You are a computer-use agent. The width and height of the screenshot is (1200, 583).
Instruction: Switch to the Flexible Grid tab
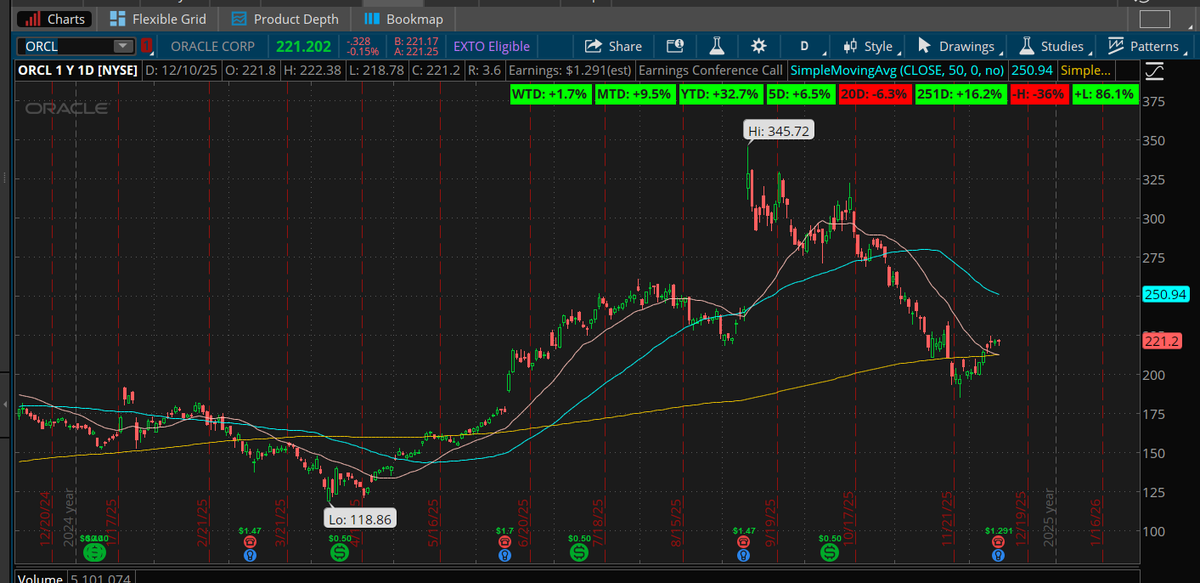[158, 19]
